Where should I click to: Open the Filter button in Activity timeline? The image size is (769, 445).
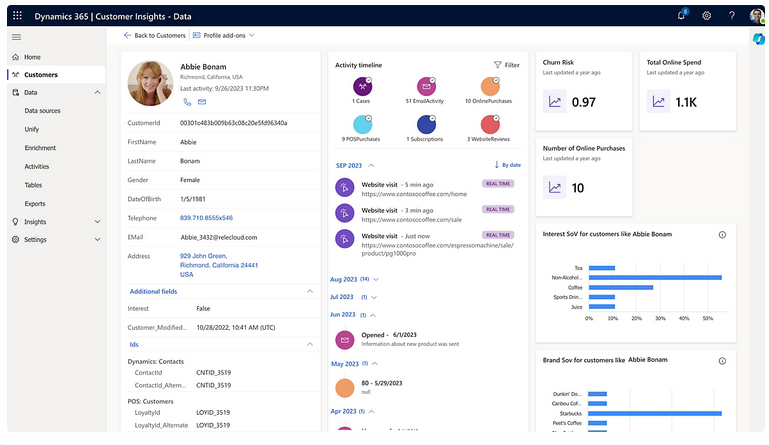[x=506, y=65]
